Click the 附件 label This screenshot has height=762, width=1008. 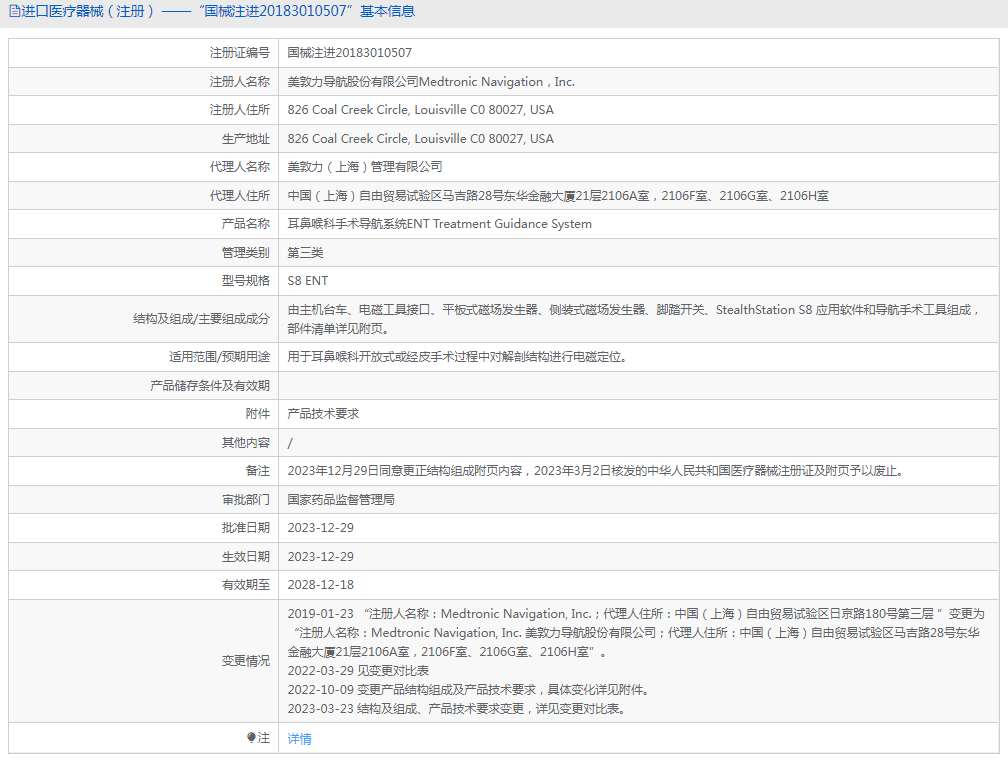point(258,414)
